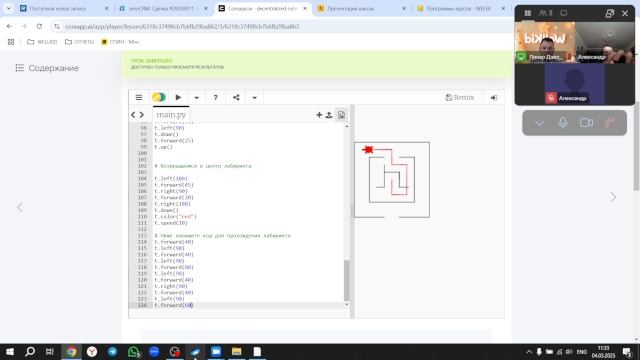Go to next file tab arrow
This screenshot has height=360, width=640.
(142, 115)
